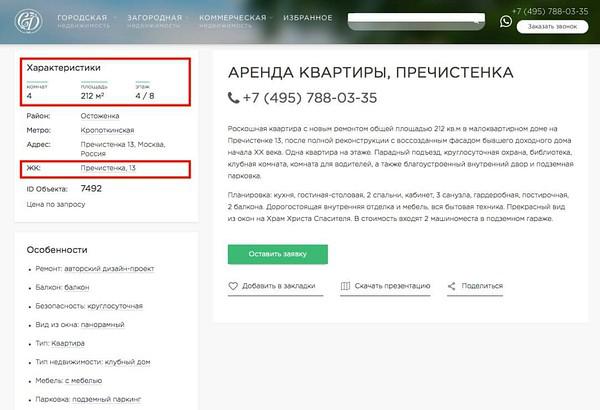Click the heart bookmark icon
Screen dimensions: 600x410
tap(233, 286)
